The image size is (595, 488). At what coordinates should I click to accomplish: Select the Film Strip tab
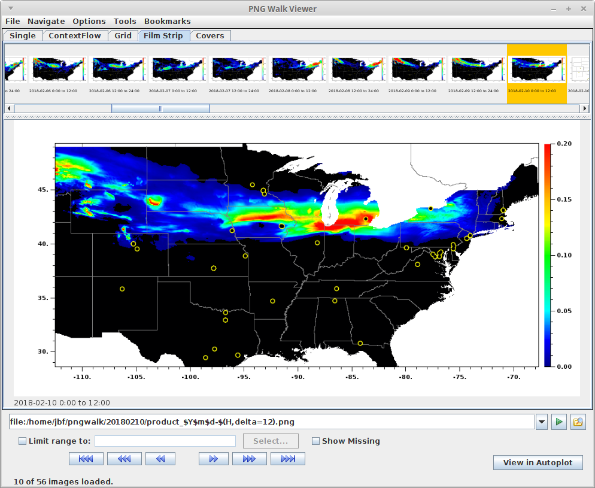coord(163,36)
